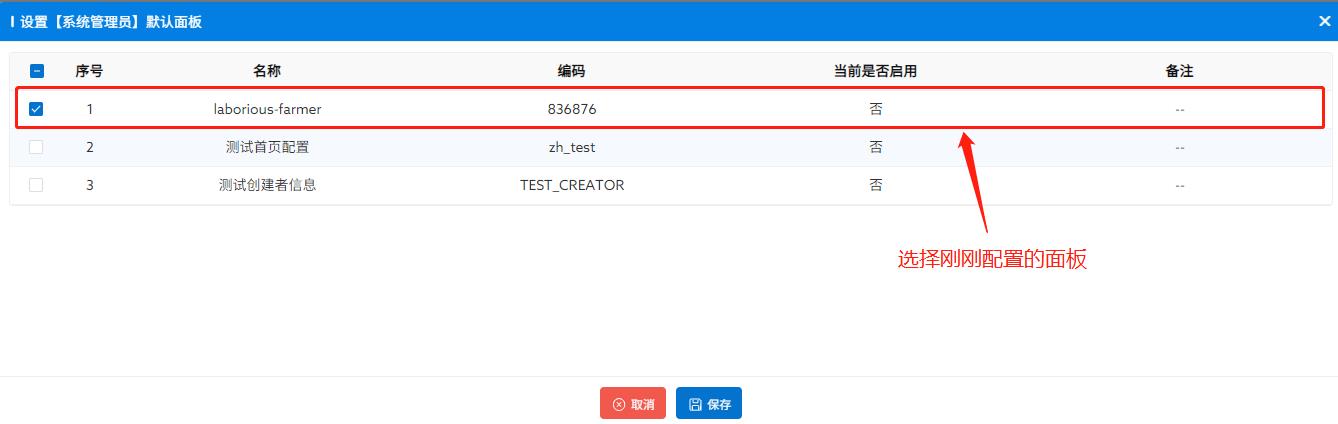The height and width of the screenshot is (424, 1338).
Task: Select the laborious-farmer name cell
Action: 267,109
